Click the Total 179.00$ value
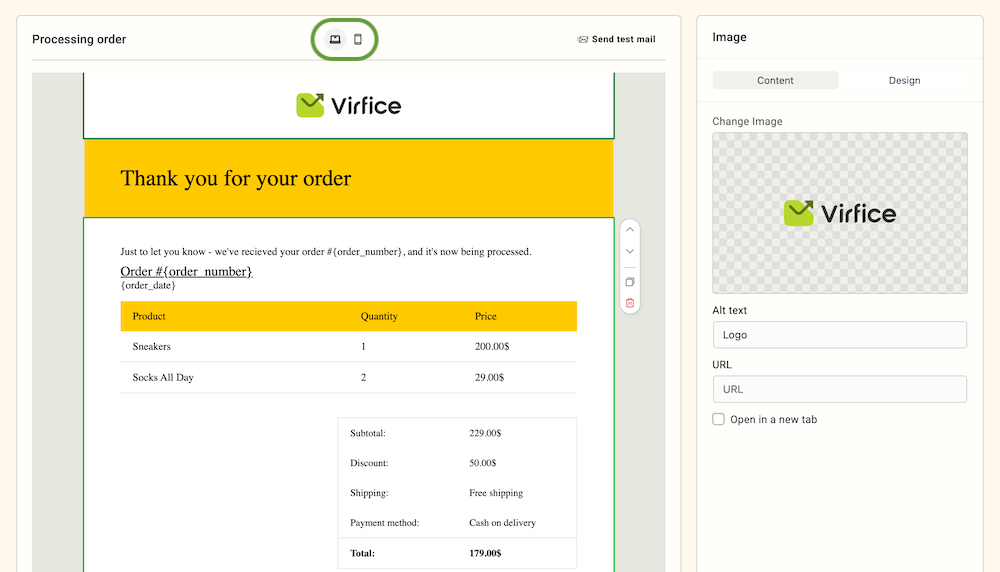This screenshot has height=572, width=1000. coord(485,553)
